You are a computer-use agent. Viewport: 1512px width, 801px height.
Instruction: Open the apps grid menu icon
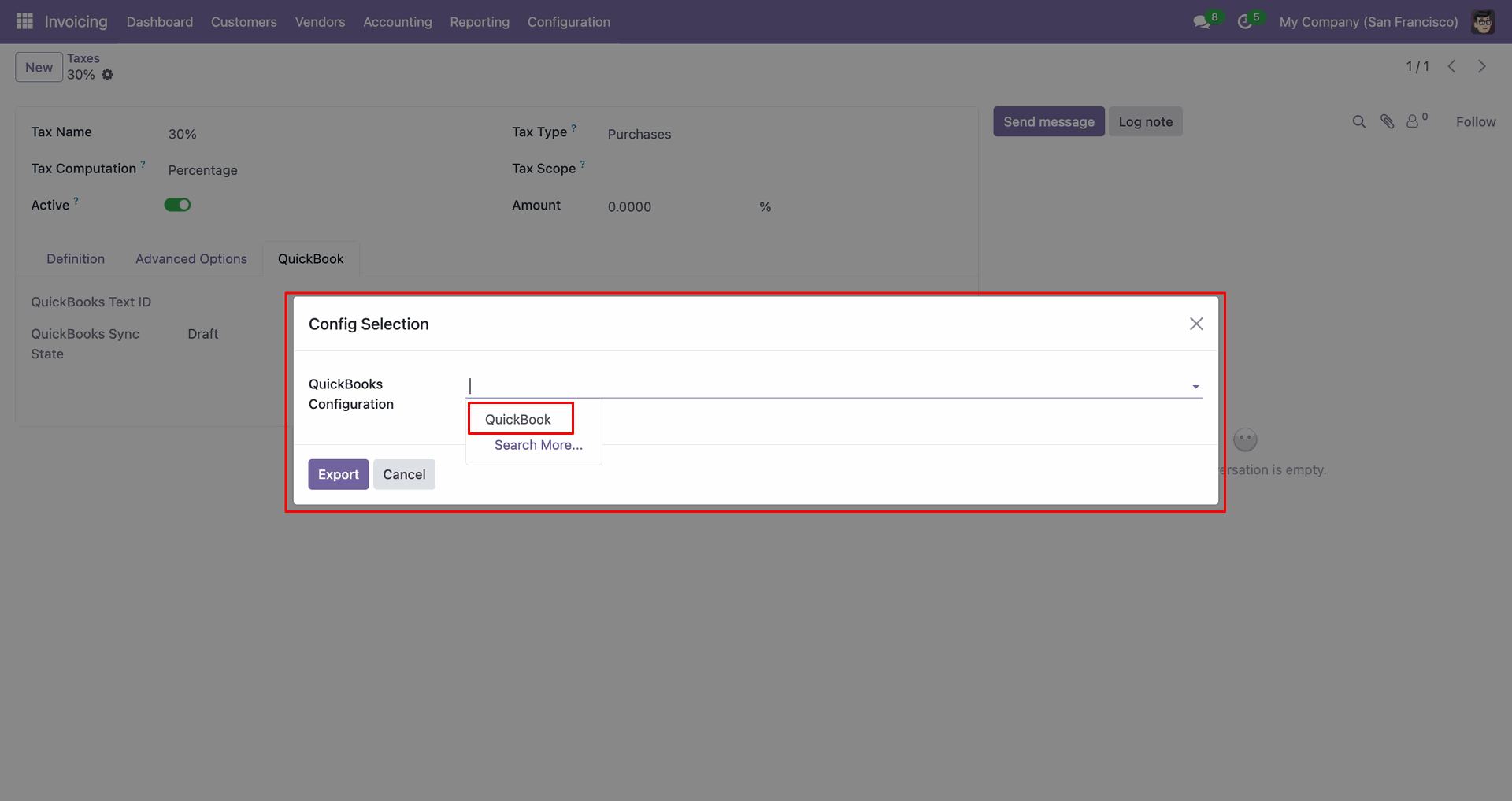click(24, 21)
